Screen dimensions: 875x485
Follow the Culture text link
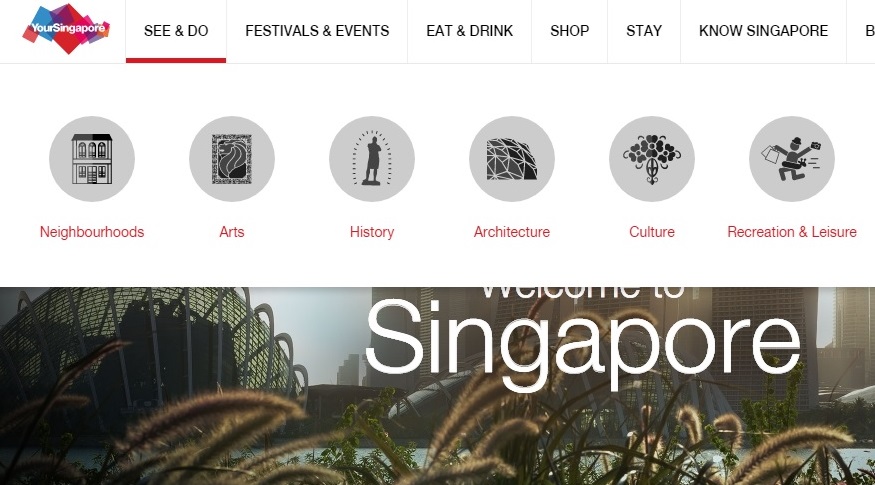tap(652, 232)
